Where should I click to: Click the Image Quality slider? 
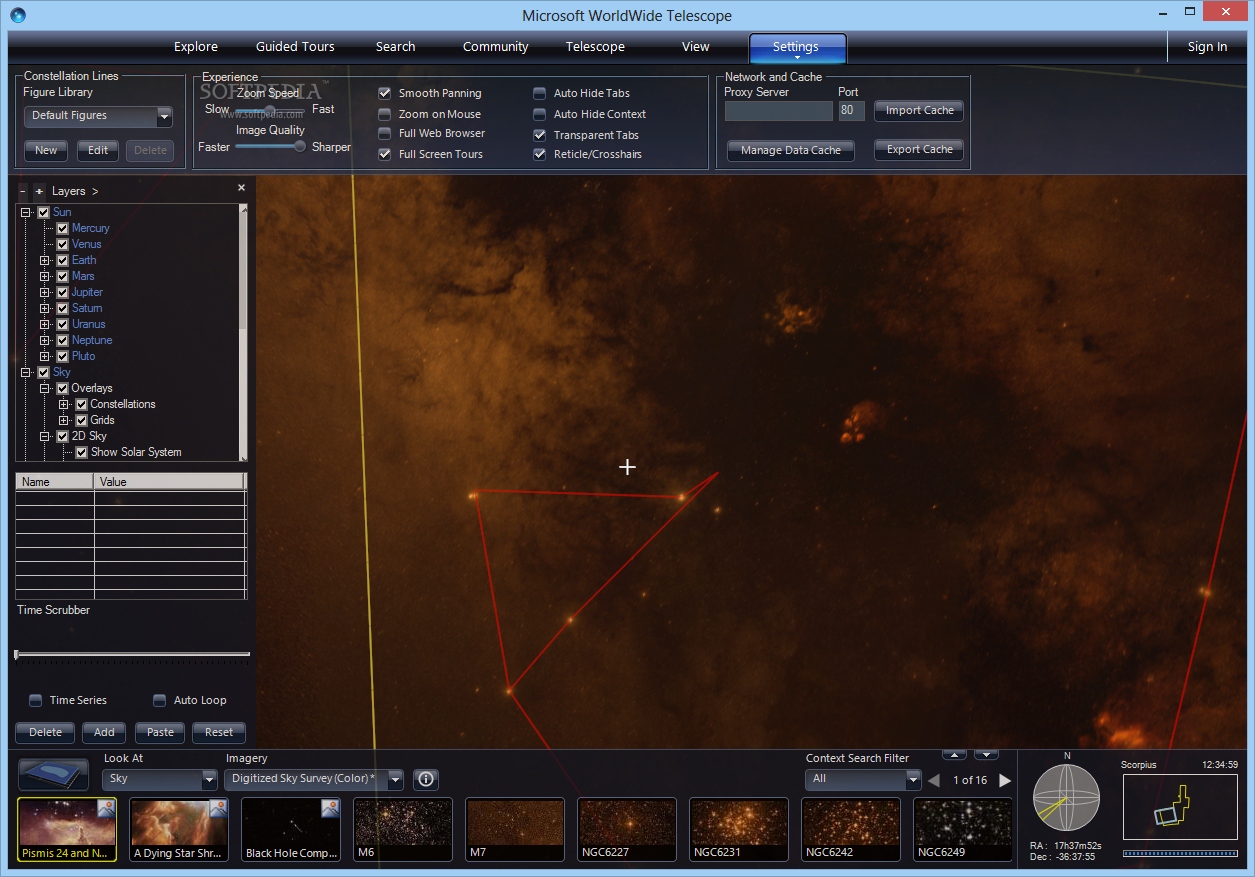click(270, 146)
